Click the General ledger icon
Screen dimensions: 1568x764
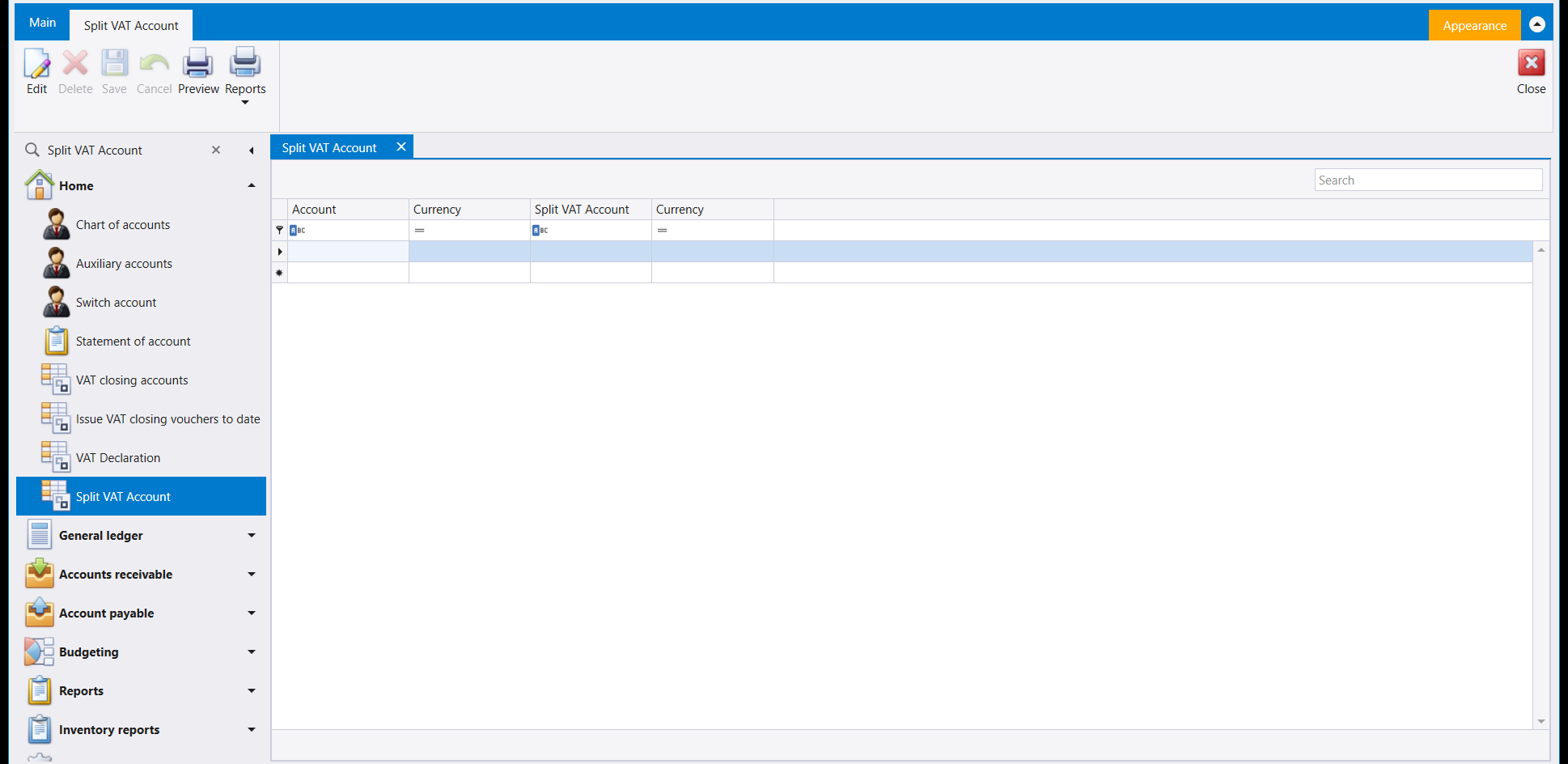39,535
